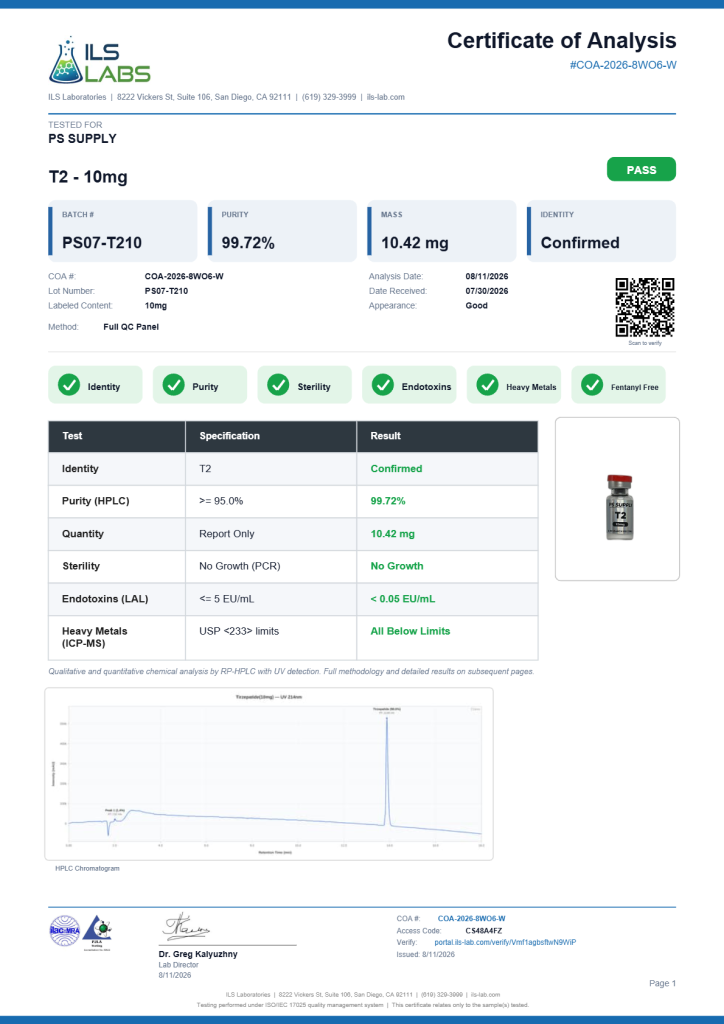Click the Purity (HPLC) test name

[x=95, y=501]
